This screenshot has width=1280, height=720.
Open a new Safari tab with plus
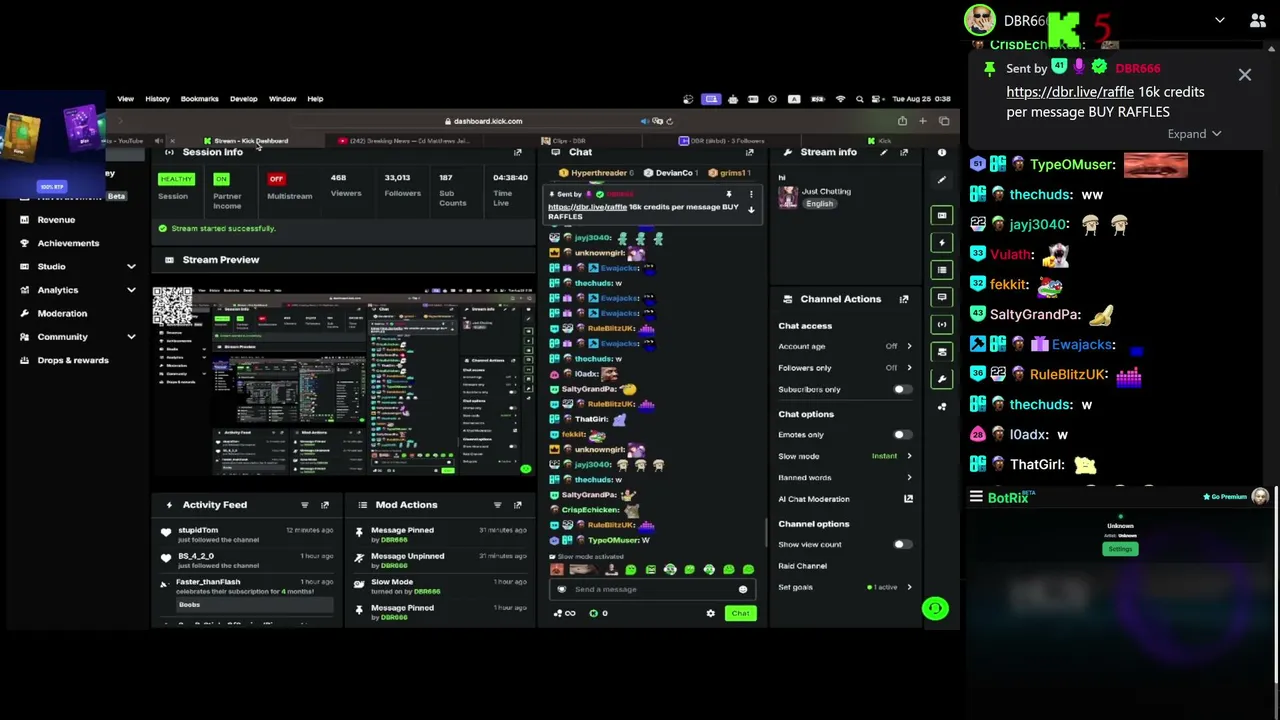tap(923, 121)
